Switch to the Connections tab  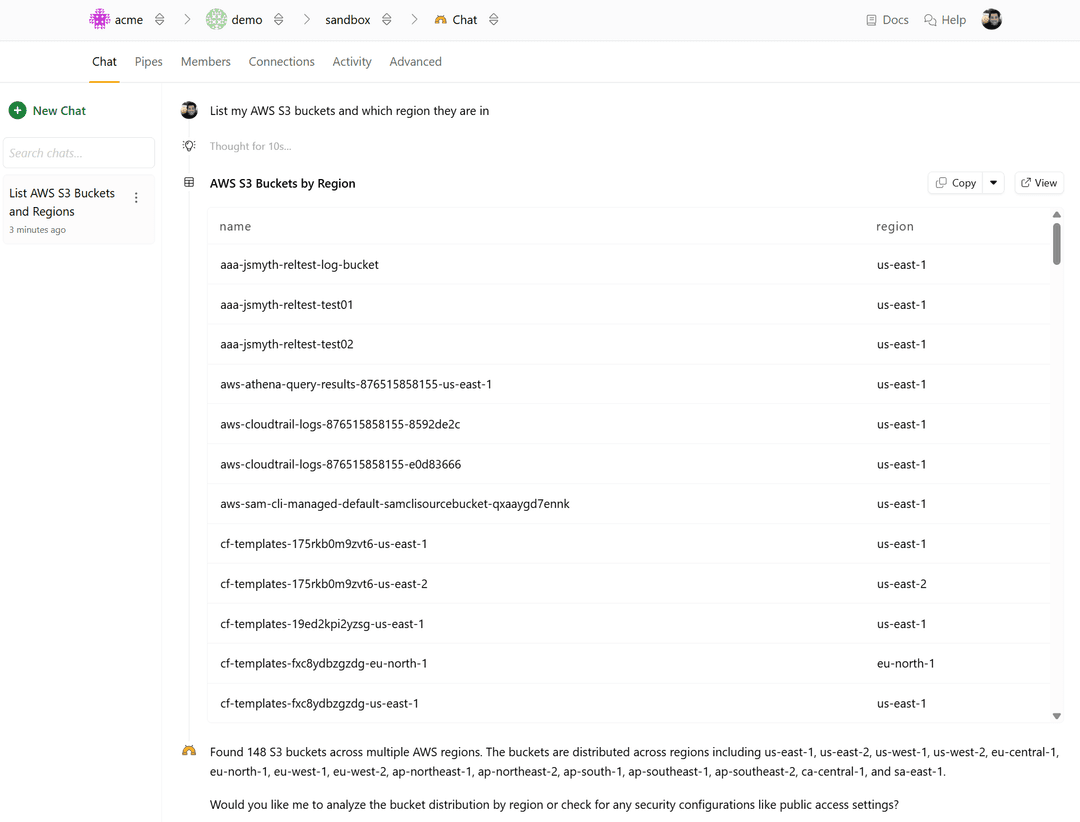(282, 61)
